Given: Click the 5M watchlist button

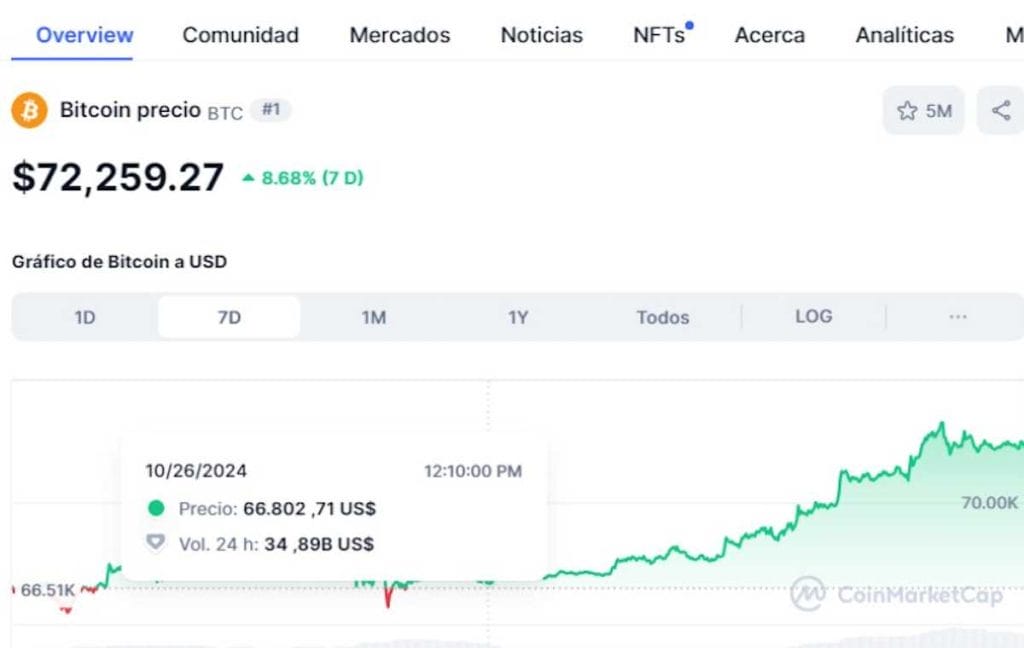Looking at the screenshot, I should [923, 111].
